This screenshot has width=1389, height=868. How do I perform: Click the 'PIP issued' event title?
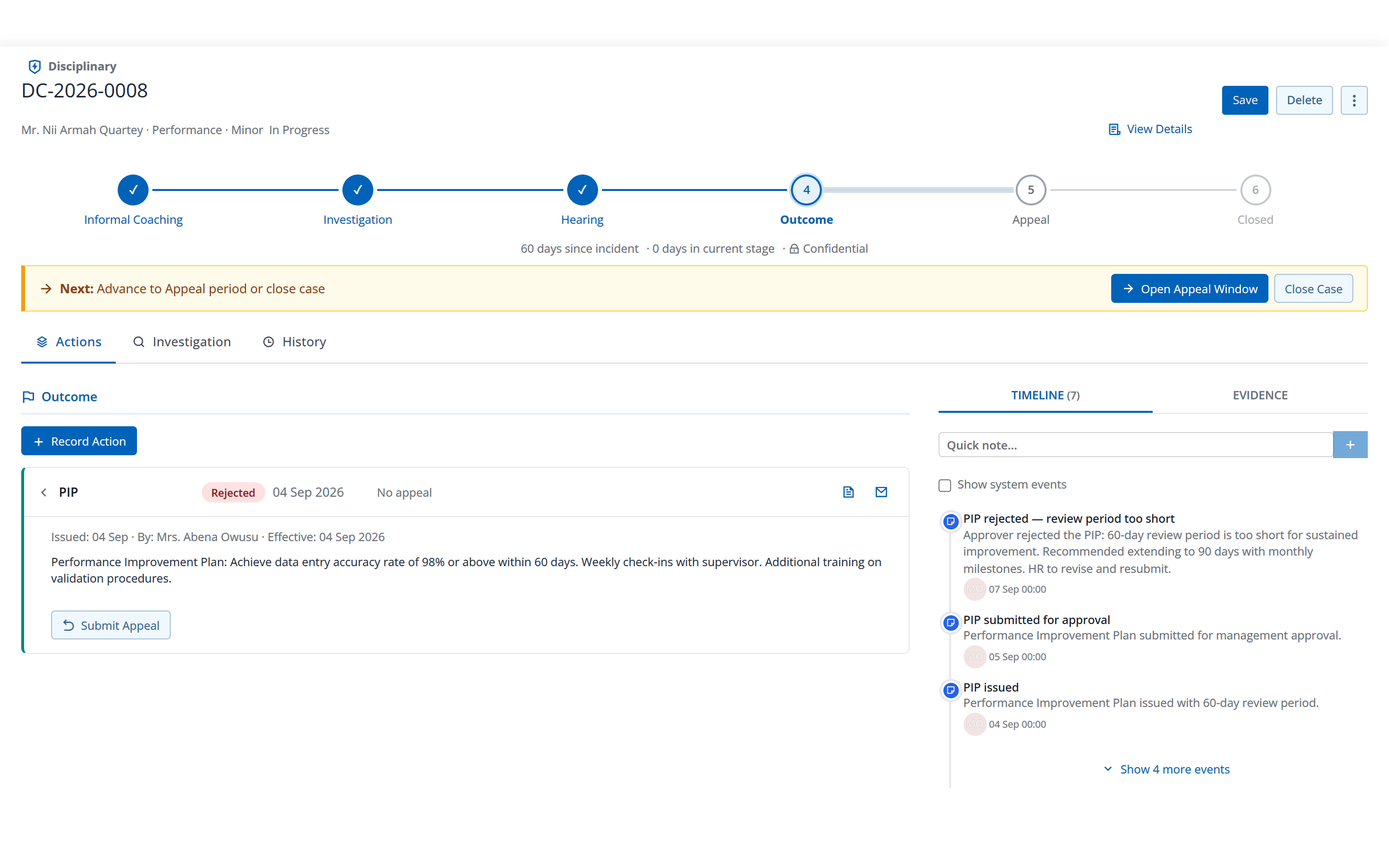991,687
